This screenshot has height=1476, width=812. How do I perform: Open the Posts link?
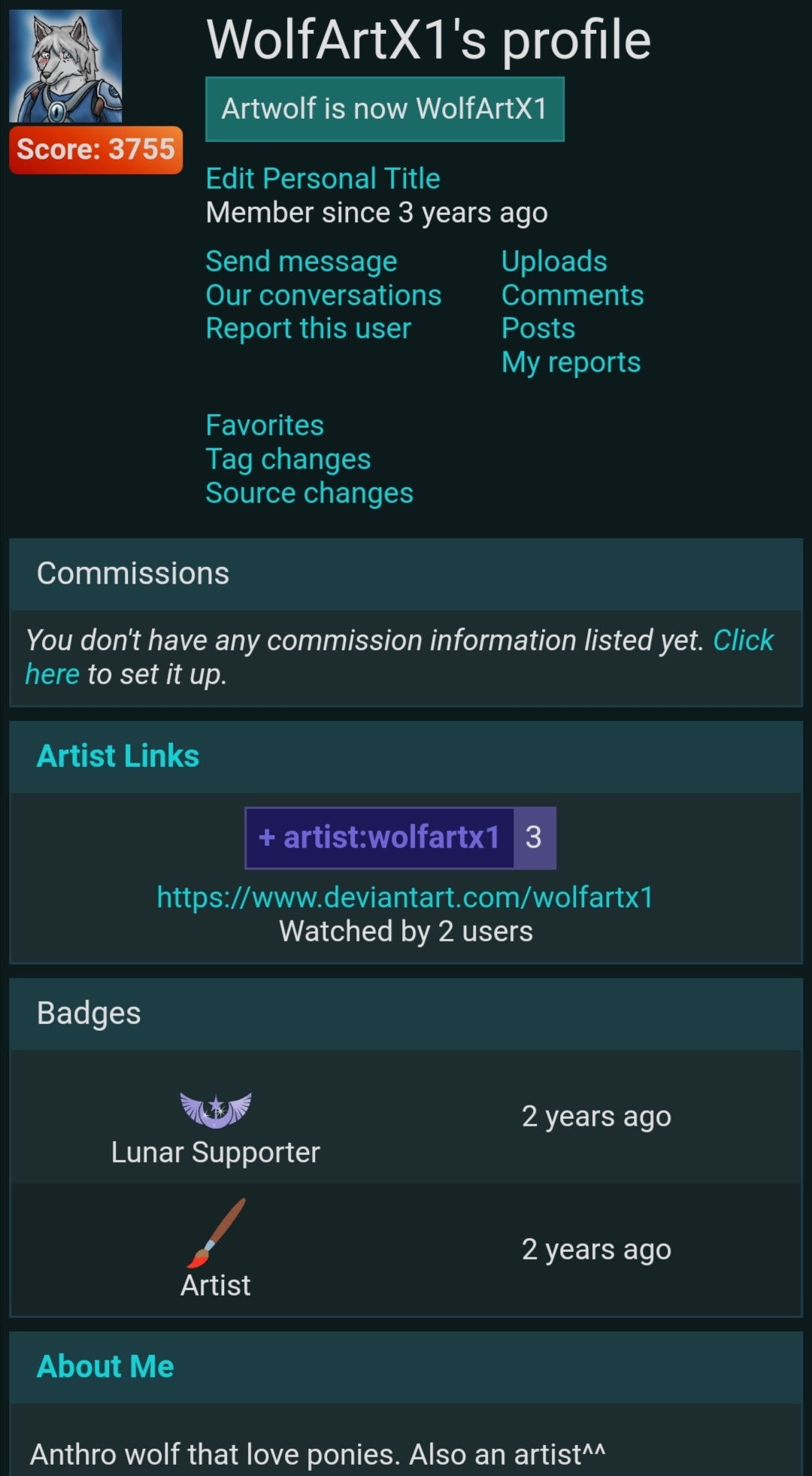(538, 329)
